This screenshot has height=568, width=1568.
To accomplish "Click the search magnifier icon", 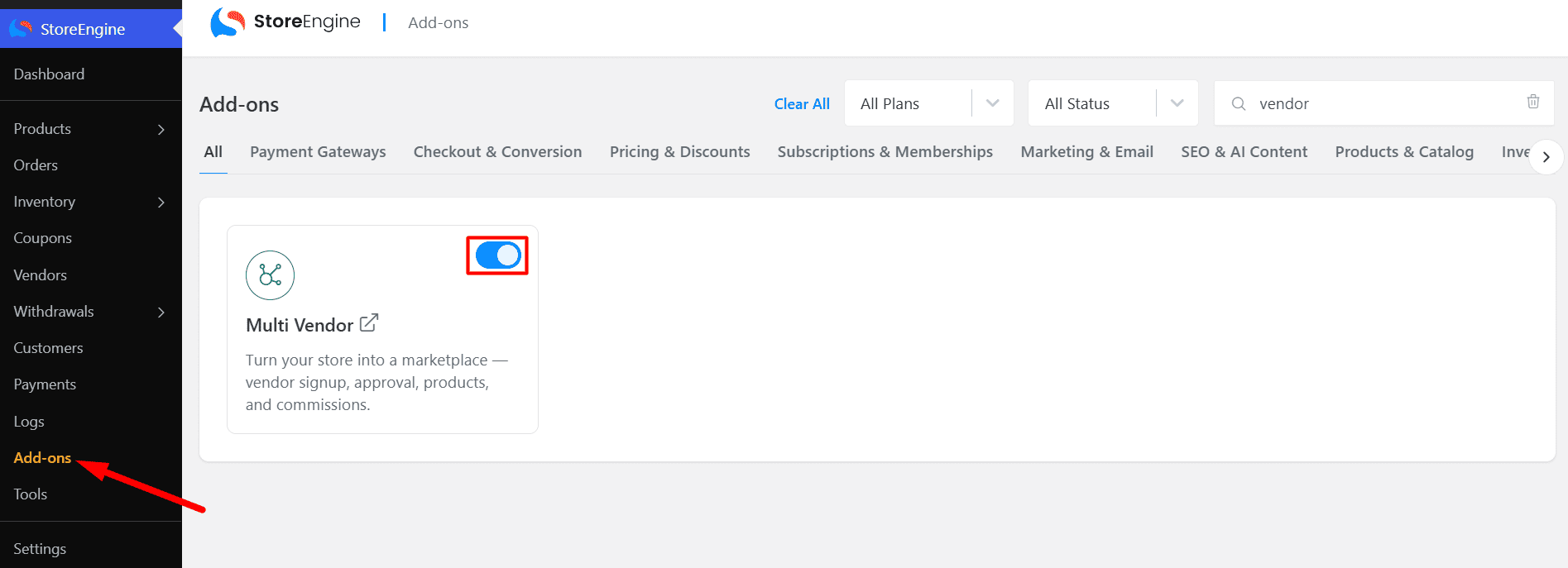I will pyautogui.click(x=1239, y=103).
